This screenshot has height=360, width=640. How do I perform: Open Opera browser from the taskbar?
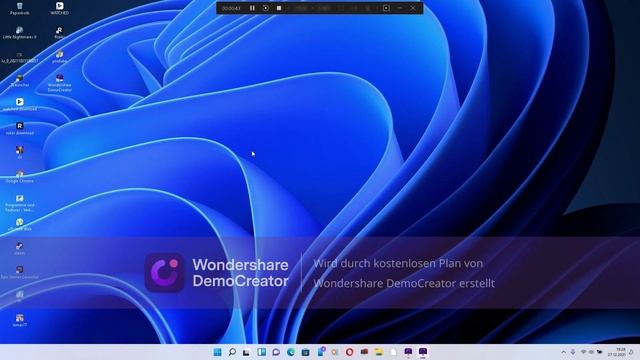[349, 352]
